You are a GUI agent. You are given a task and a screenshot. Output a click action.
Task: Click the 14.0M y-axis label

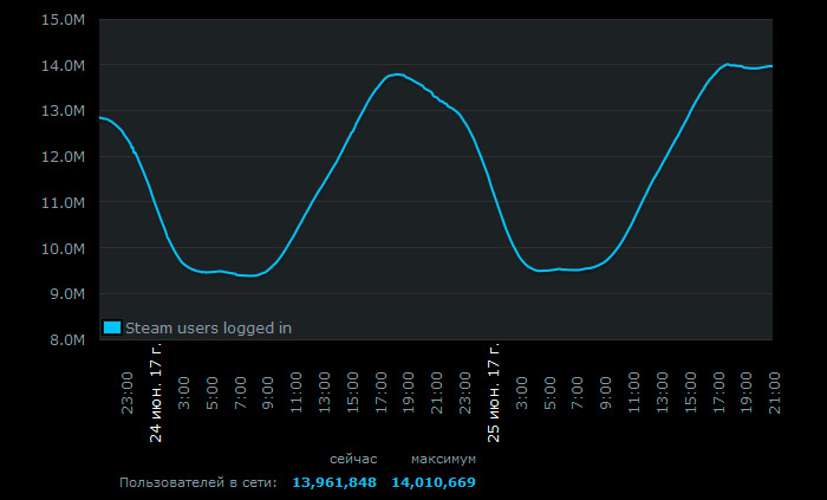(65, 66)
